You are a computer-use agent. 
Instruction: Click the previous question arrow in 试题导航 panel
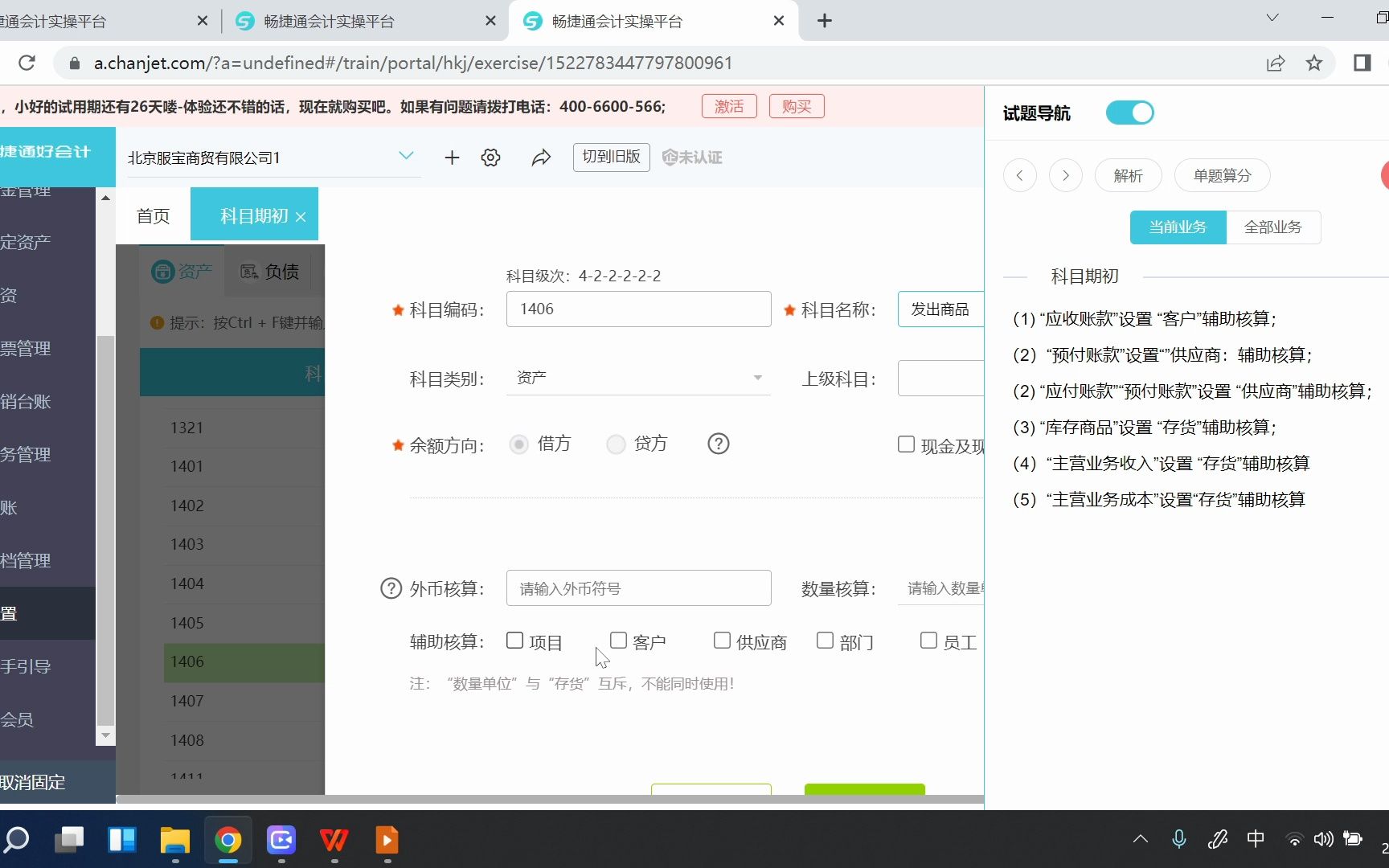pos(1019,175)
